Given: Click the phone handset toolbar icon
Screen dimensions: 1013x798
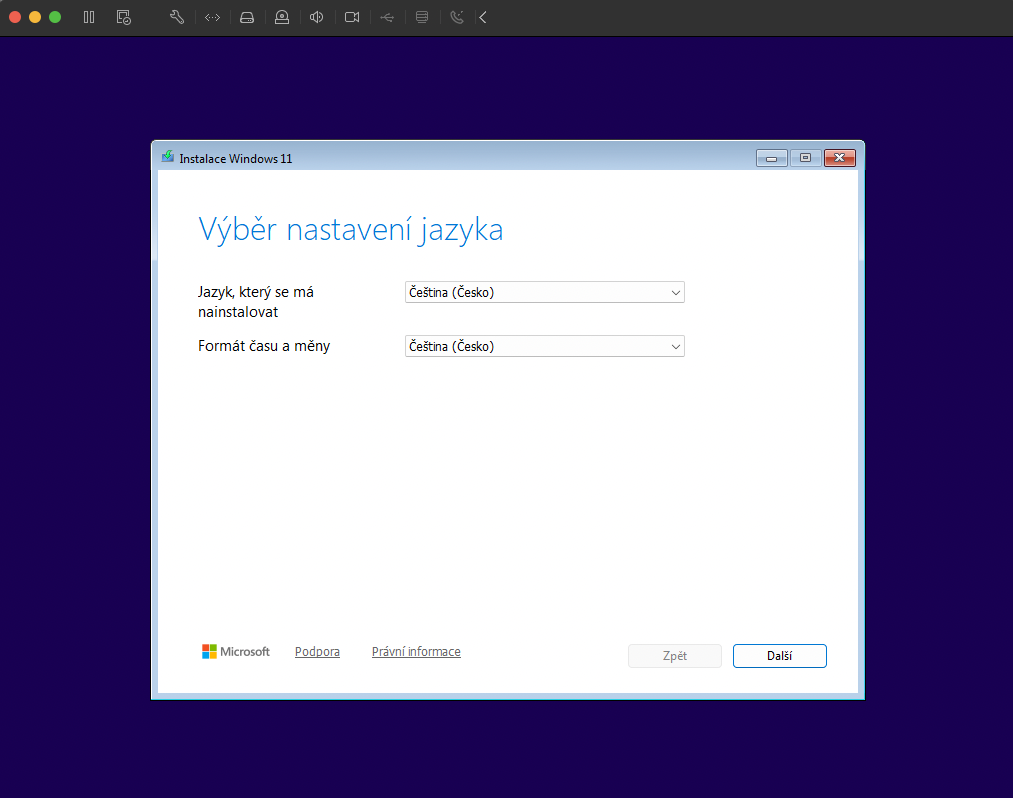Looking at the screenshot, I should [x=457, y=17].
